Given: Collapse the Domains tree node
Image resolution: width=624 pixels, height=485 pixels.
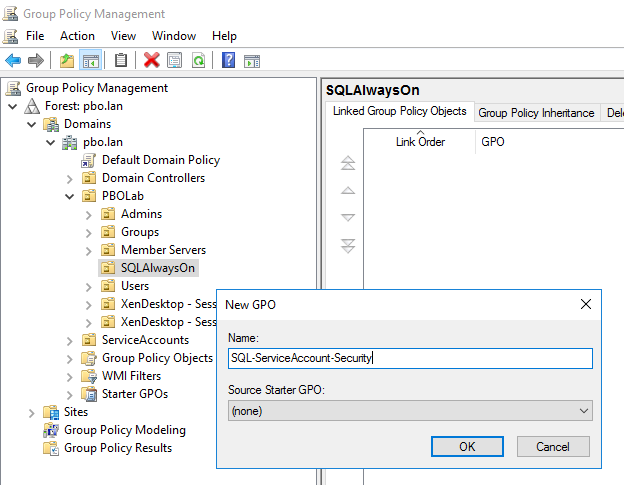Looking at the screenshot, I should pyautogui.click(x=31, y=125).
